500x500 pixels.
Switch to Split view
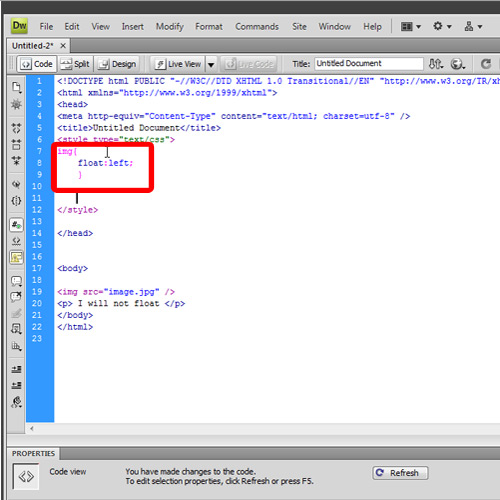[x=75, y=64]
